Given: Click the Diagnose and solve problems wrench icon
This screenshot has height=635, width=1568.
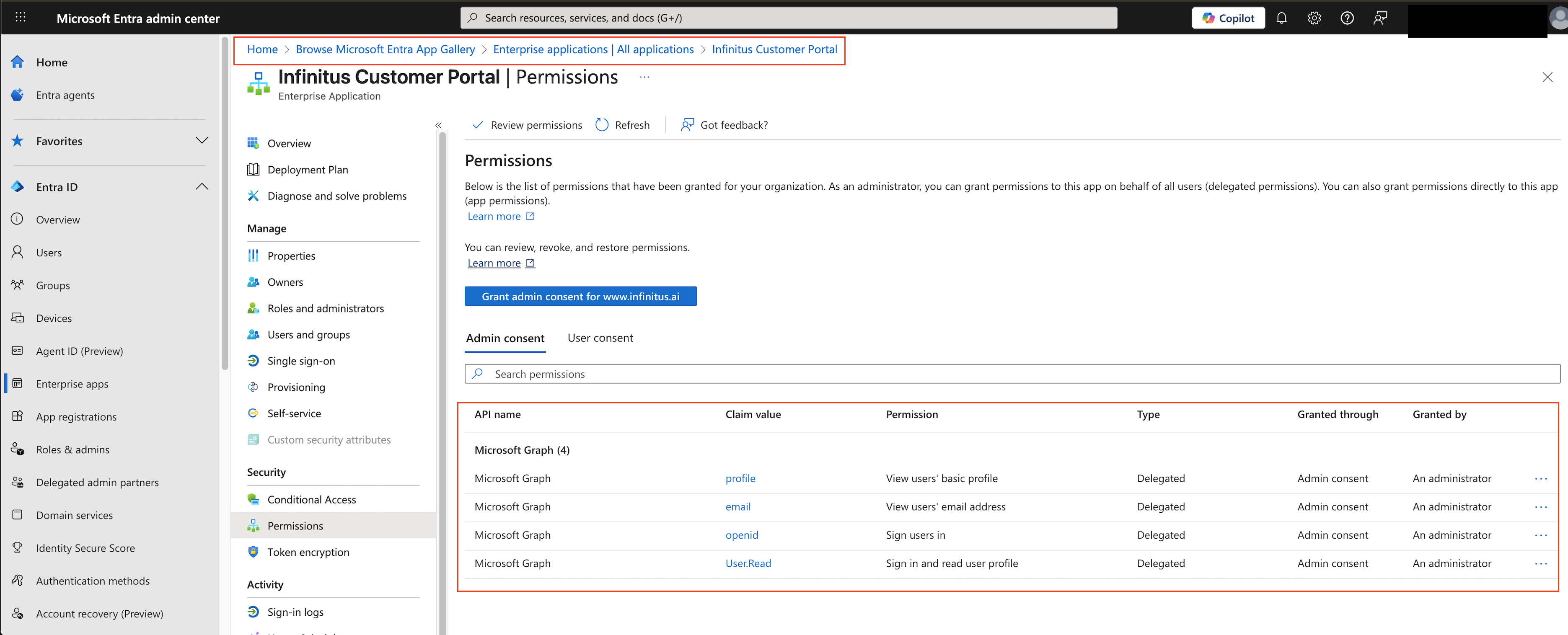Looking at the screenshot, I should [253, 196].
